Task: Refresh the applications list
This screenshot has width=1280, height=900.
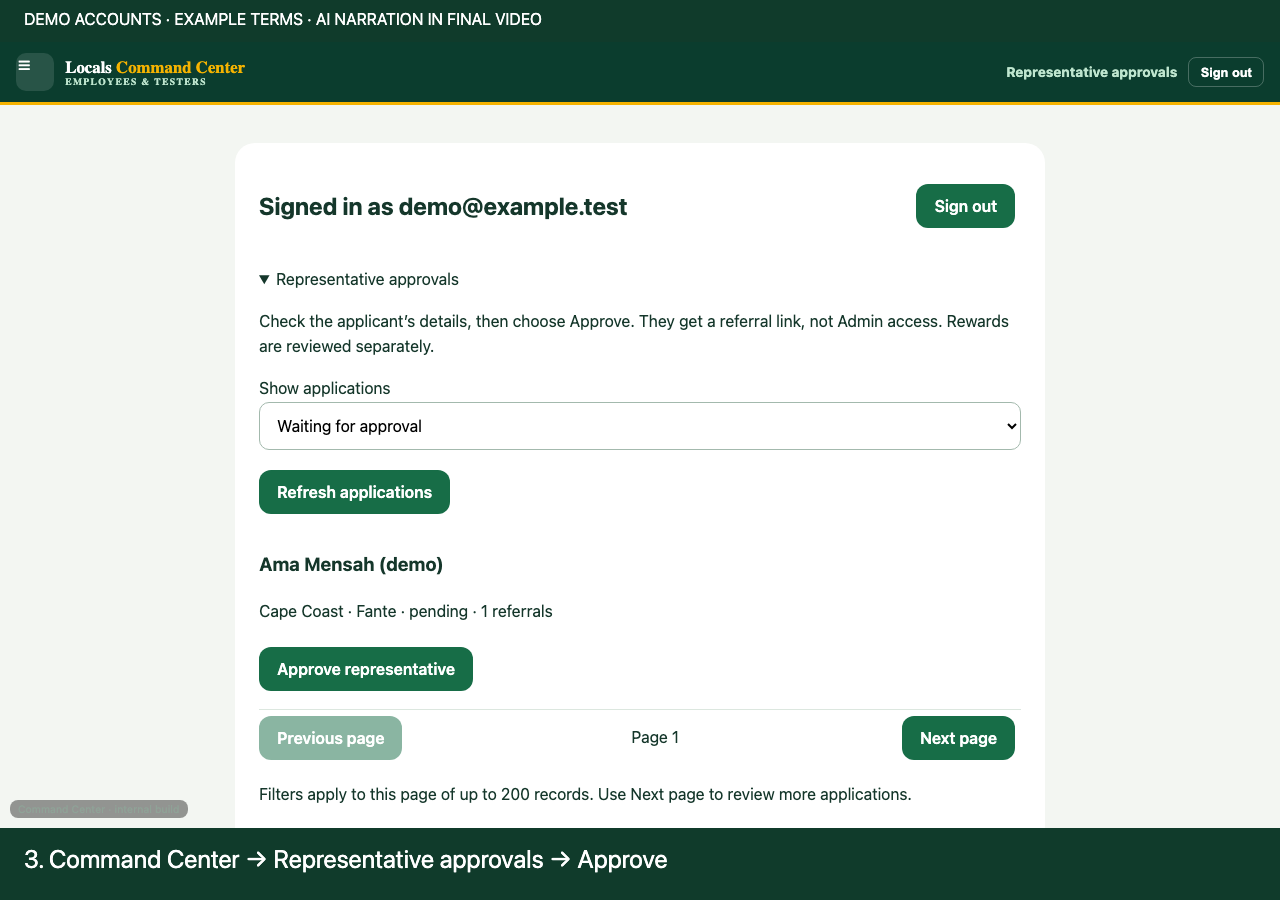Action: pos(354,492)
